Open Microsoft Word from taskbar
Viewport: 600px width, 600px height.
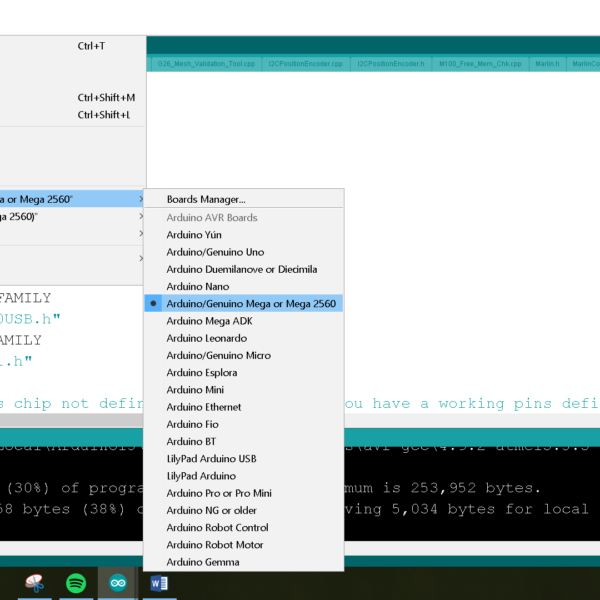click(159, 583)
